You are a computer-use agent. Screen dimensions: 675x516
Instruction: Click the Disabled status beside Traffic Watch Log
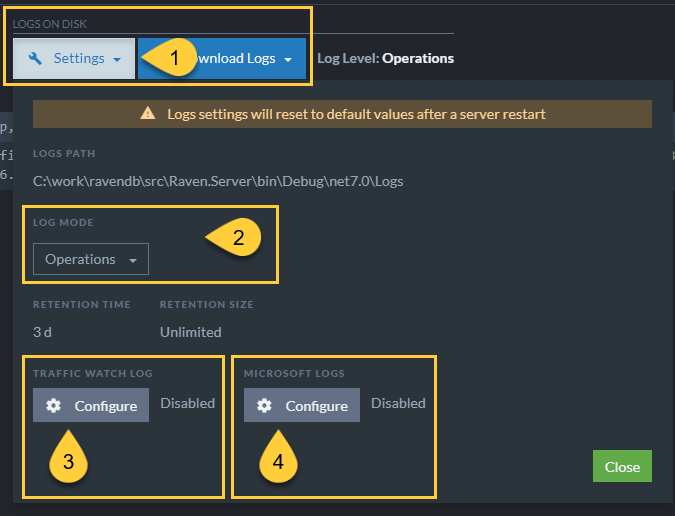pyautogui.click(x=188, y=403)
